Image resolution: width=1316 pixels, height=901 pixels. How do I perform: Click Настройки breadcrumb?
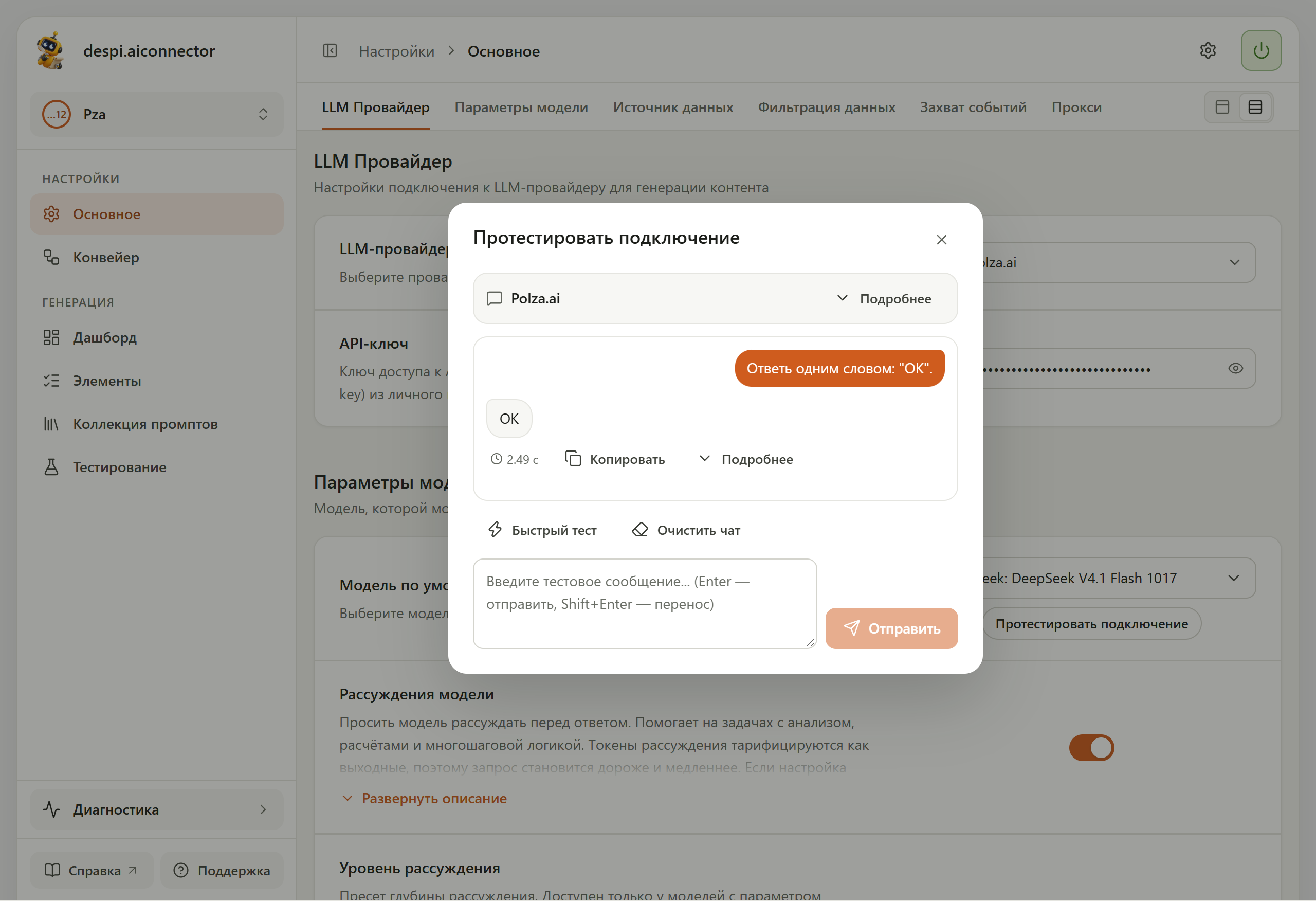(396, 51)
